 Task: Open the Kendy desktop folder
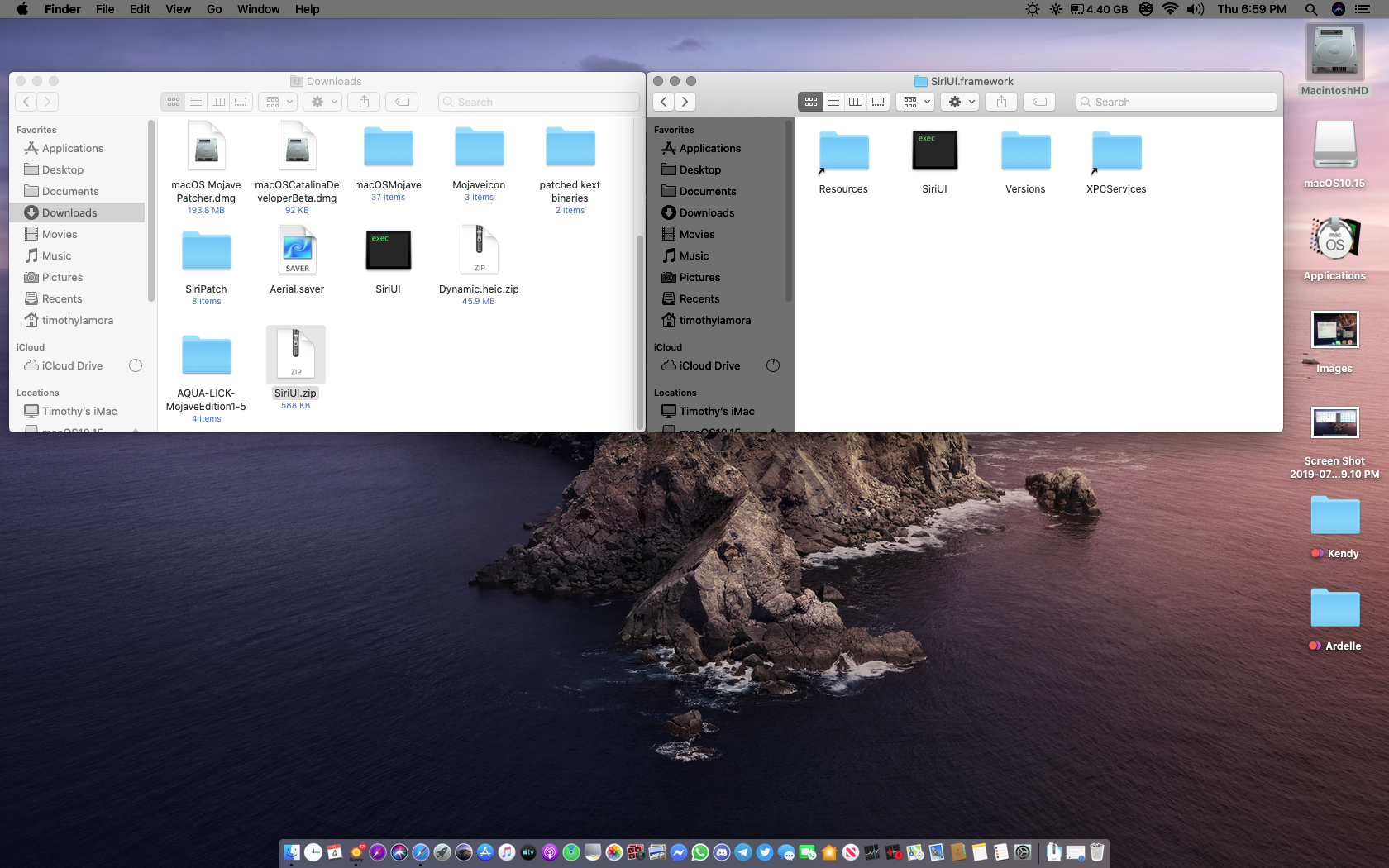pos(1334,515)
